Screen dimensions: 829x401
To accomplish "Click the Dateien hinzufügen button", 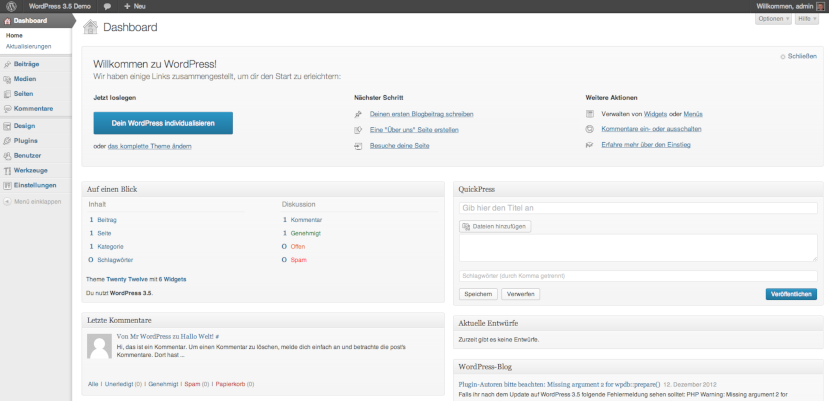I will coord(495,226).
